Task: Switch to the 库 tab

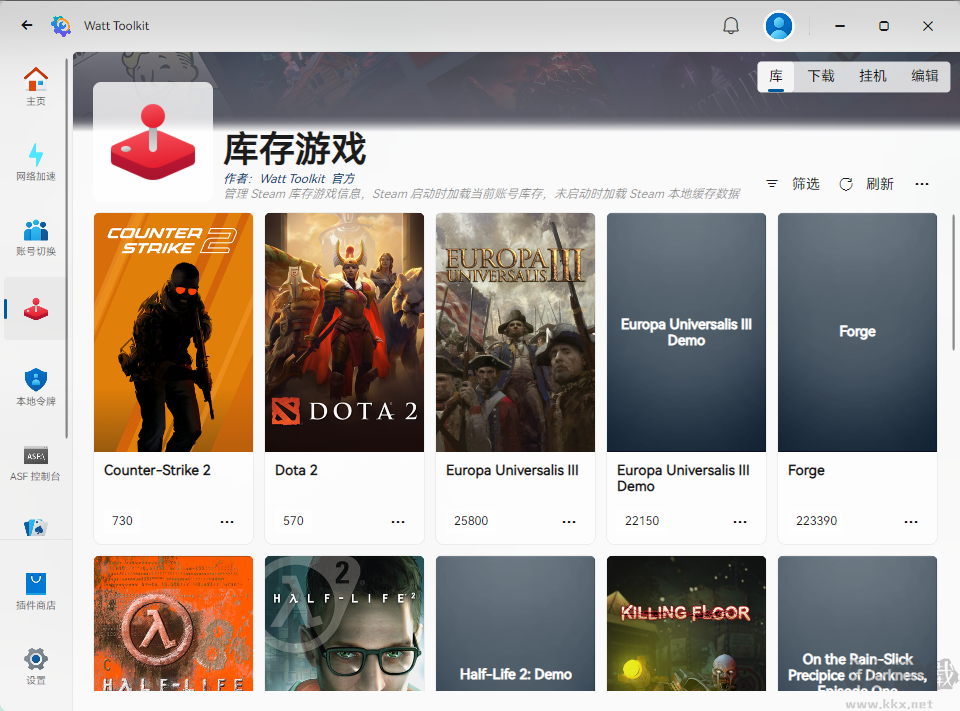Action: click(776, 76)
